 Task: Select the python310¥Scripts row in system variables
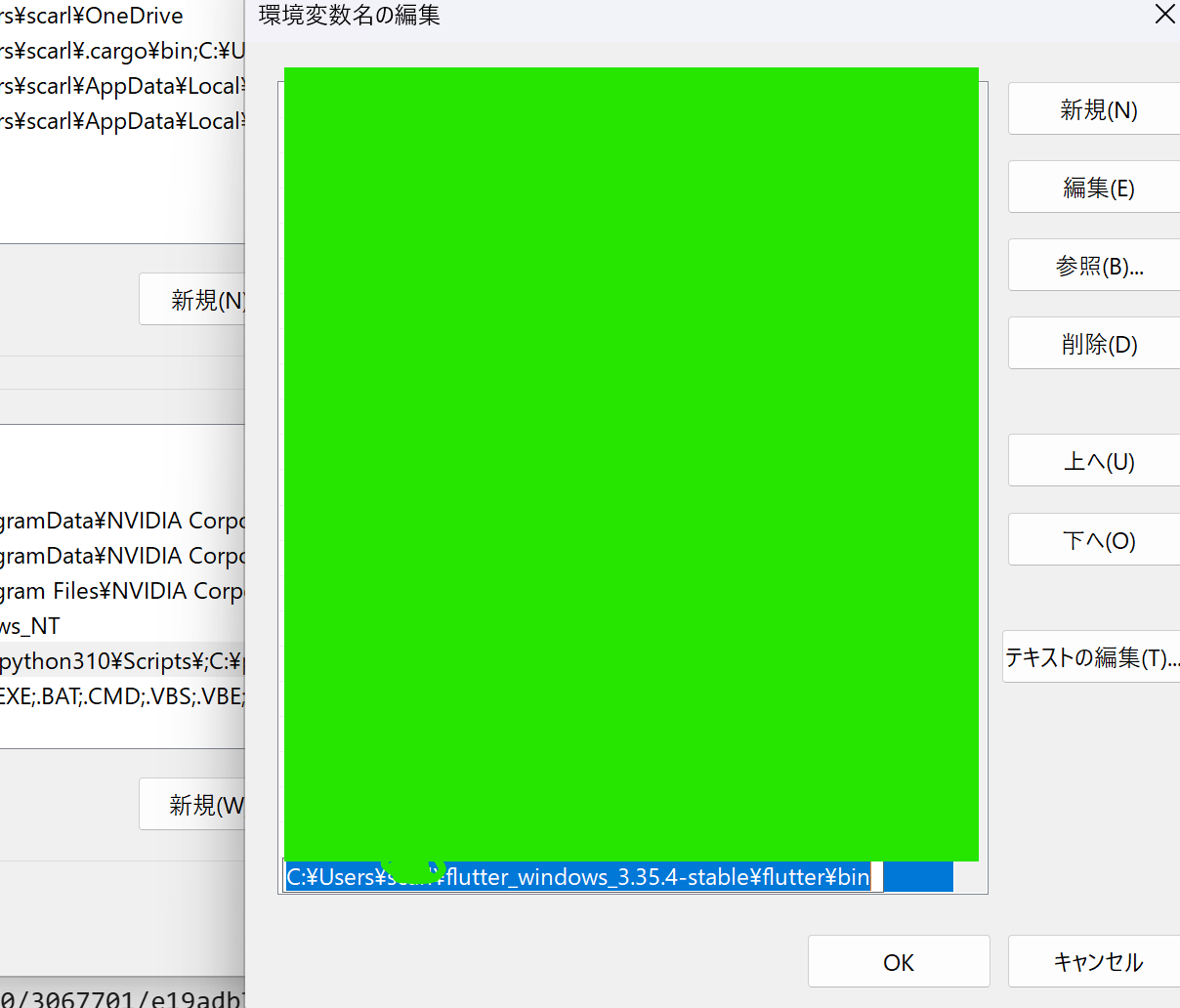[122, 660]
